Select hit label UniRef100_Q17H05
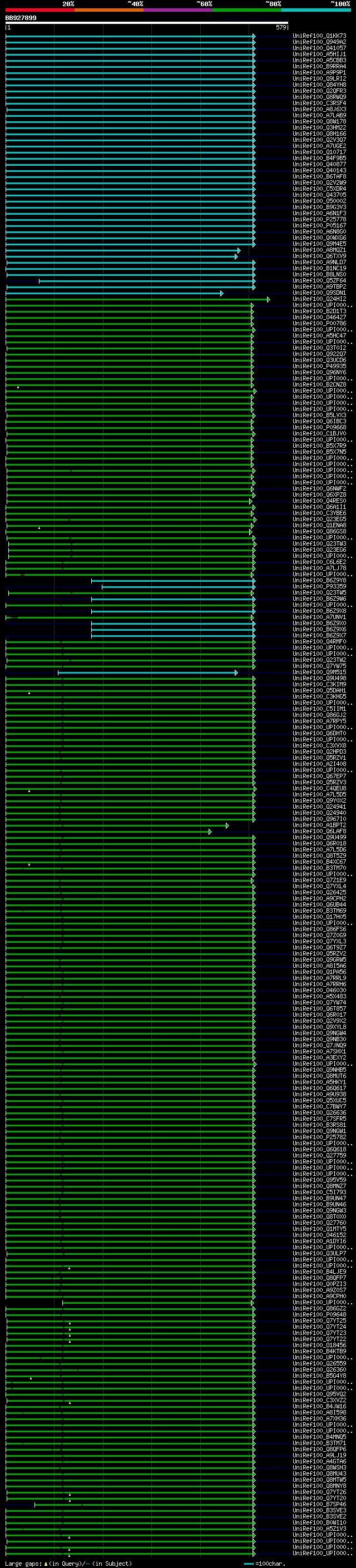This screenshot has height=1568, width=356. pos(319,917)
